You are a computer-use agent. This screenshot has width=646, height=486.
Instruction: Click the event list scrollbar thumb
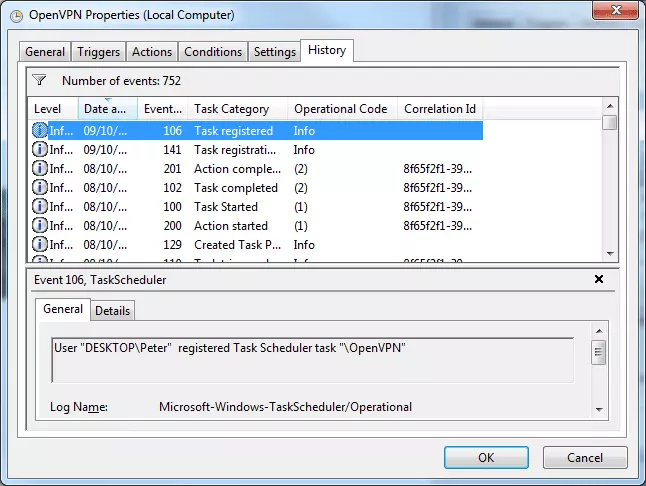point(610,123)
